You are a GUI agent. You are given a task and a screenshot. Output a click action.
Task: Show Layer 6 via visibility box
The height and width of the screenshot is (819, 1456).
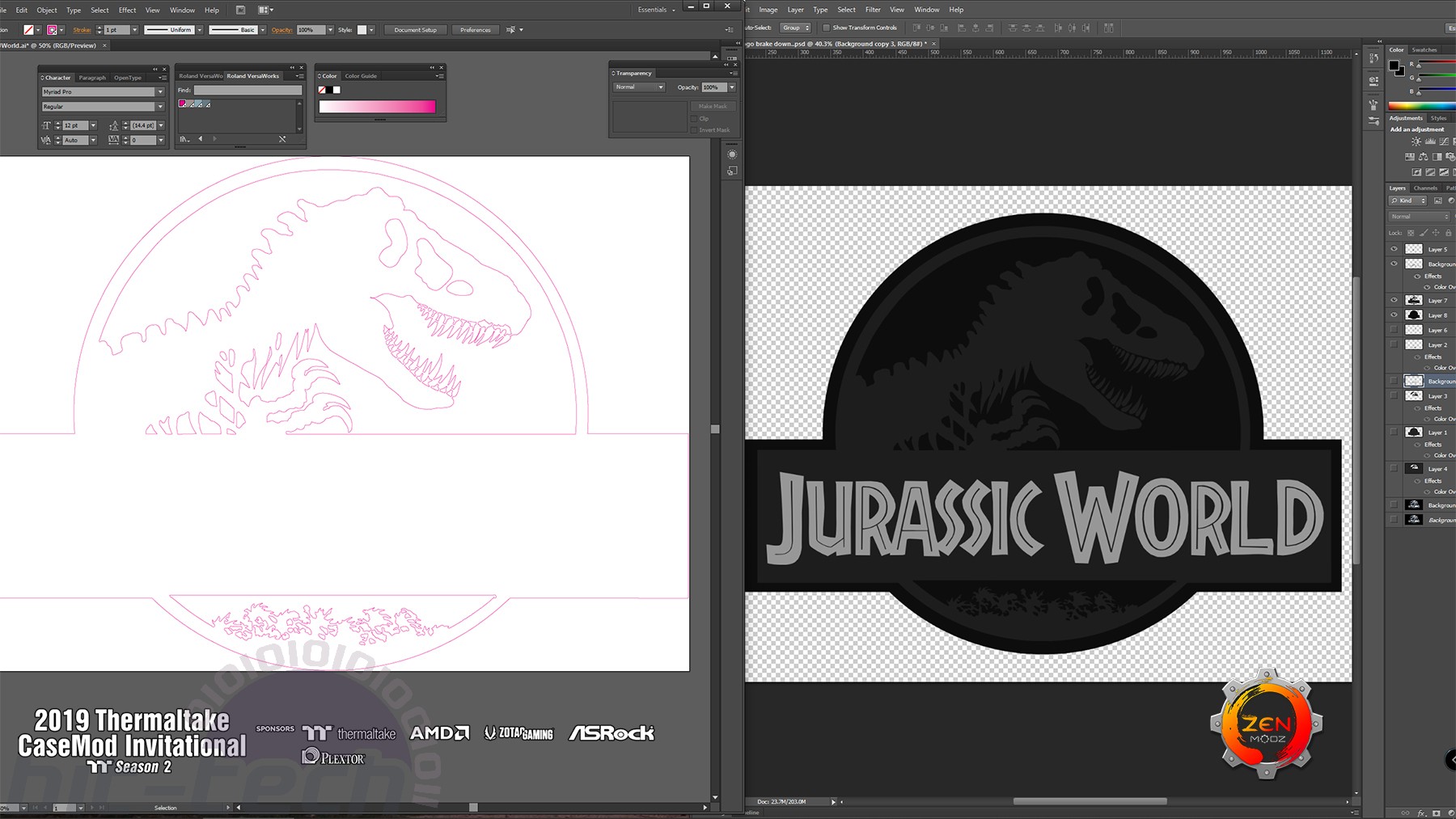pyautogui.click(x=1394, y=330)
